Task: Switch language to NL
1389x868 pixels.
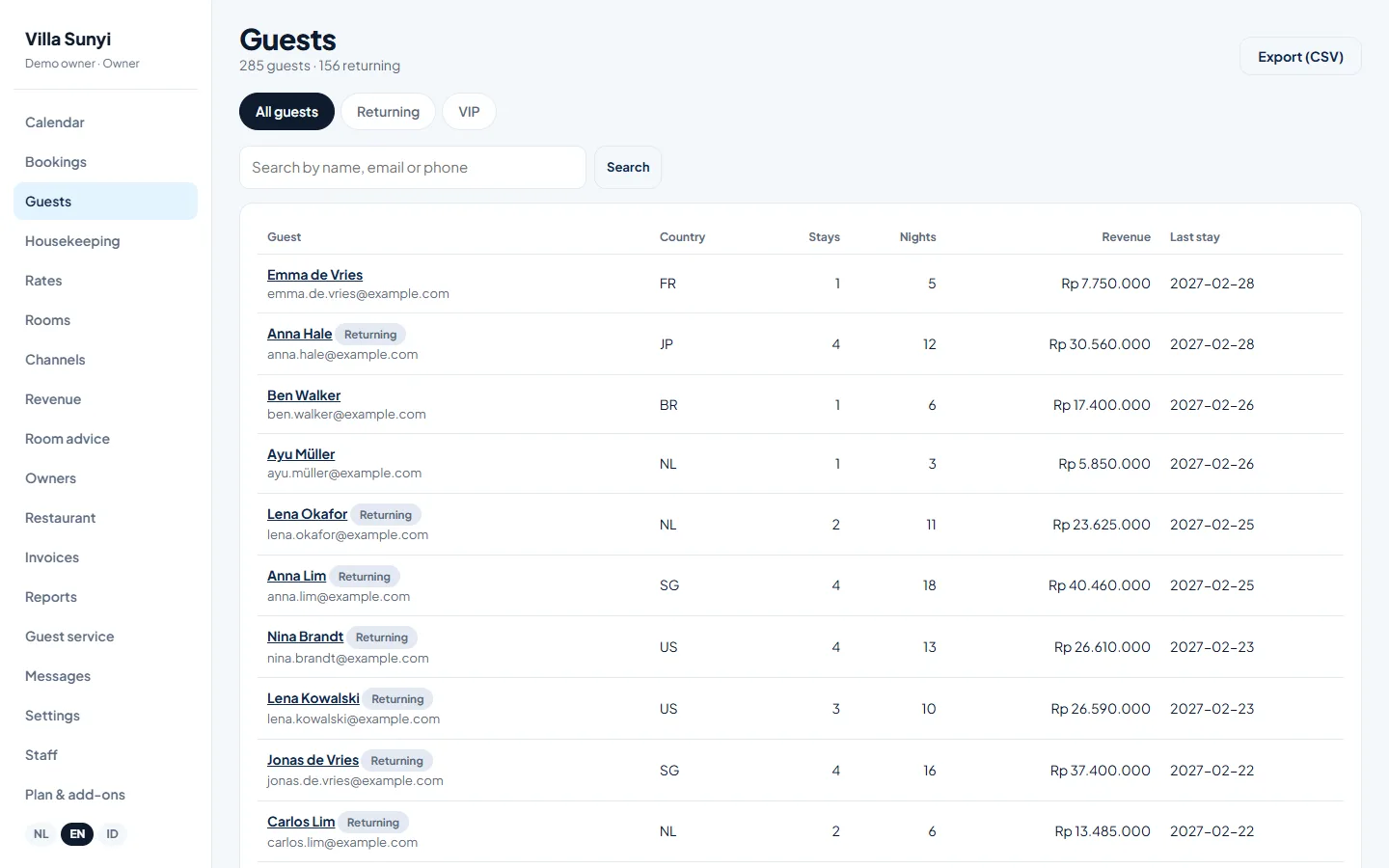Action: 41,834
